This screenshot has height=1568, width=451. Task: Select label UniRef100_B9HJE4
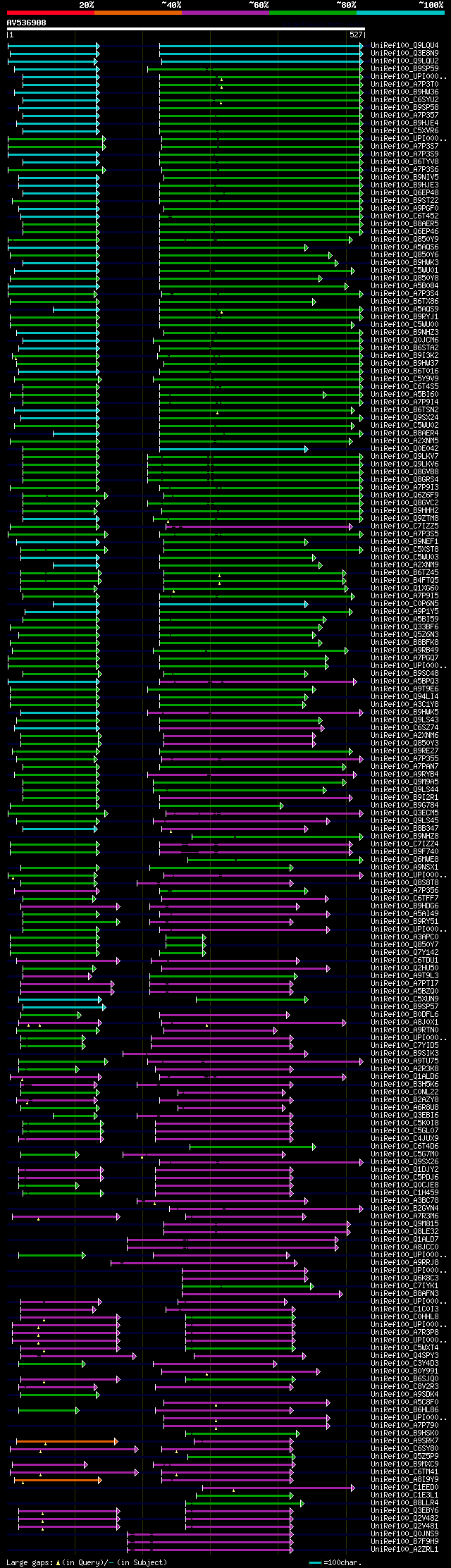(x=404, y=123)
